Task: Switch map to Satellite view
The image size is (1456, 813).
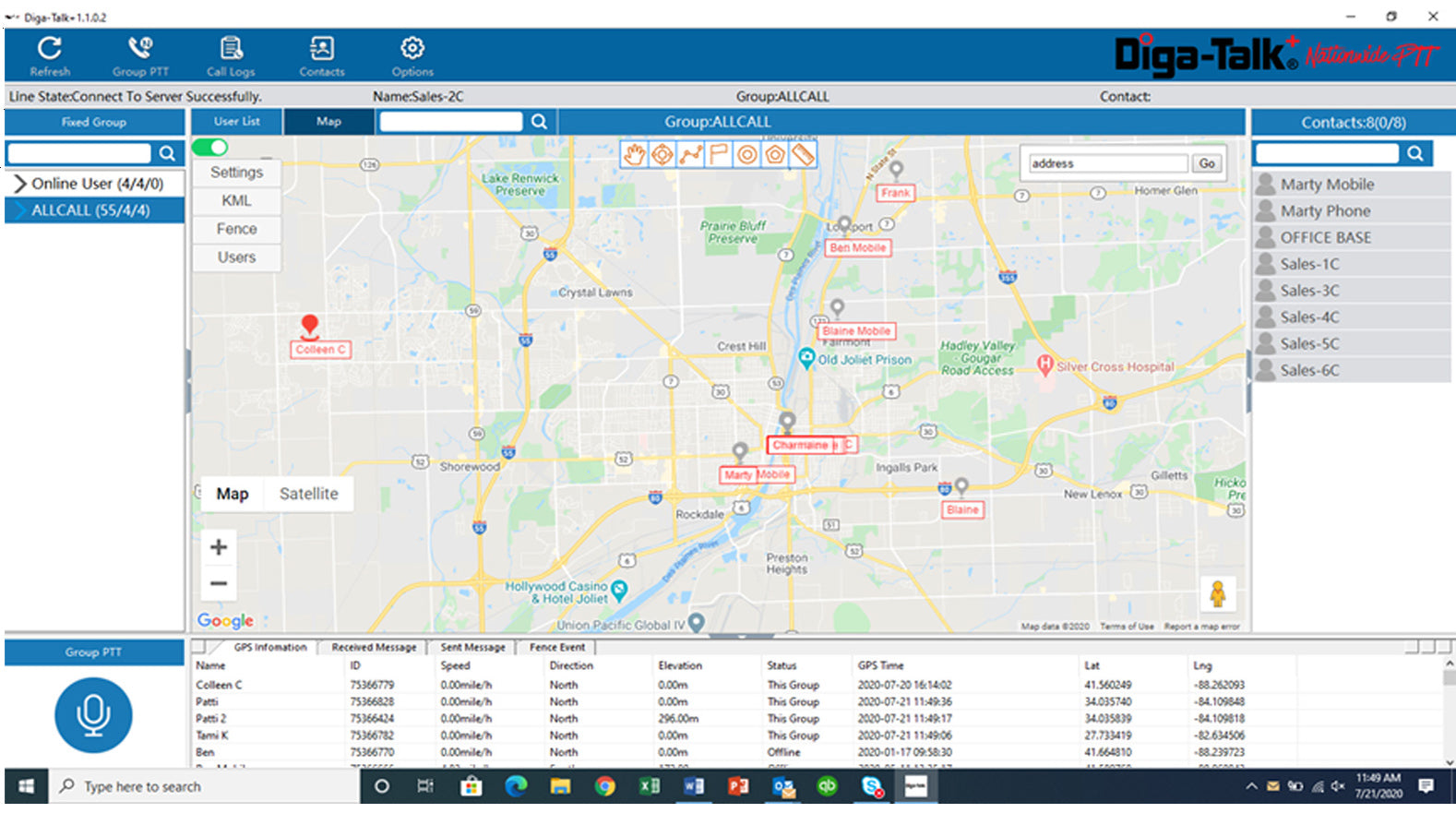Action: (308, 495)
